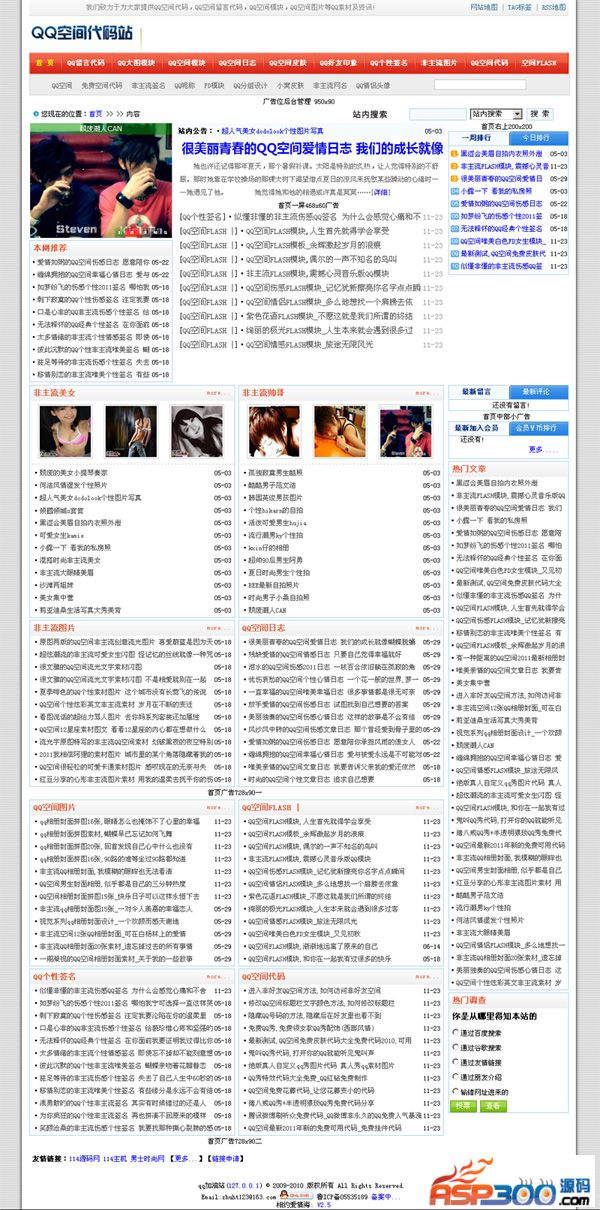The height and width of the screenshot is (1210, 600).
Task: Click the QQ空间代码站 site logo
Action: tap(84, 35)
